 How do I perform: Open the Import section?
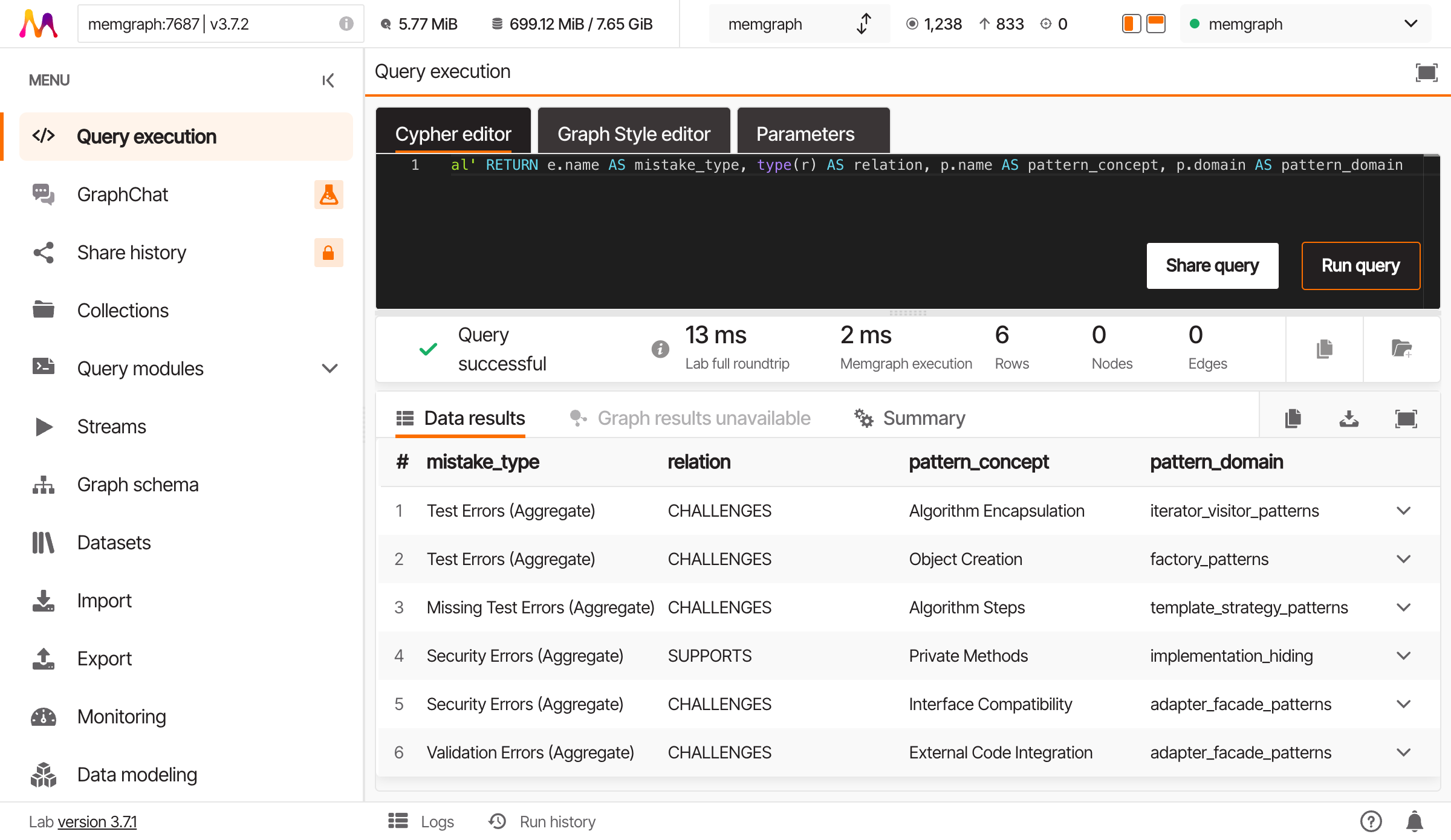[104, 600]
